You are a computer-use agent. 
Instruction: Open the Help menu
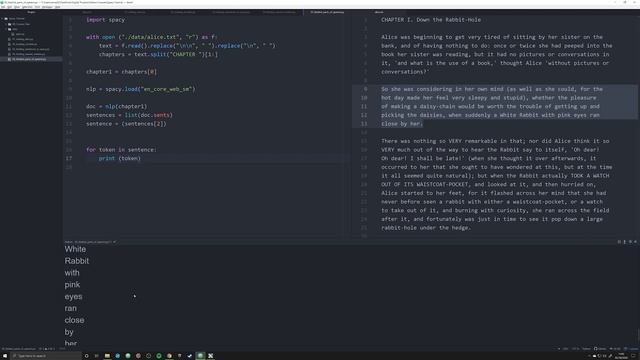click(57, 7)
